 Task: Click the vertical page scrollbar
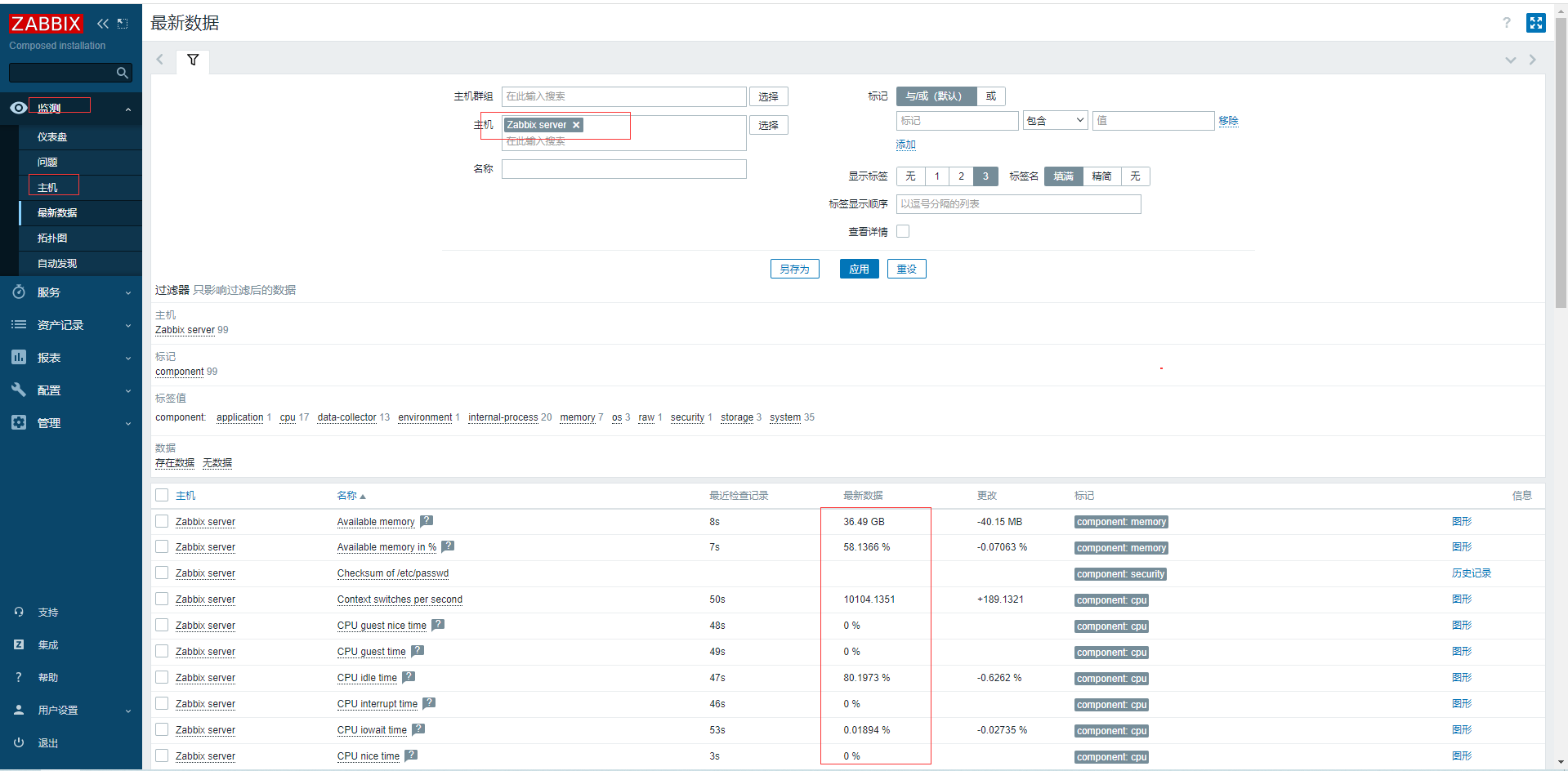point(1561,163)
